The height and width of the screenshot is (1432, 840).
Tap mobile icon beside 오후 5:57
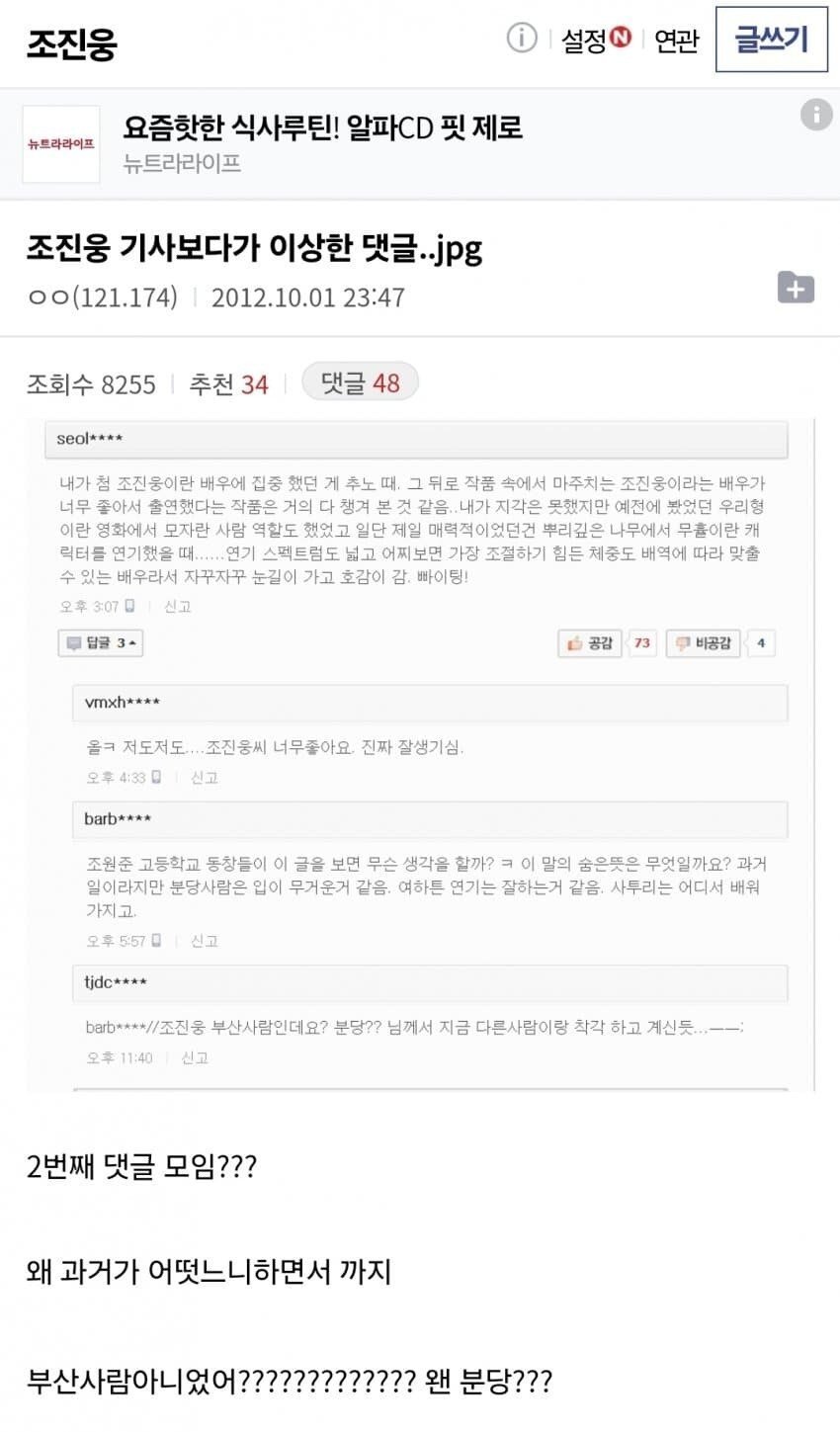[156, 941]
